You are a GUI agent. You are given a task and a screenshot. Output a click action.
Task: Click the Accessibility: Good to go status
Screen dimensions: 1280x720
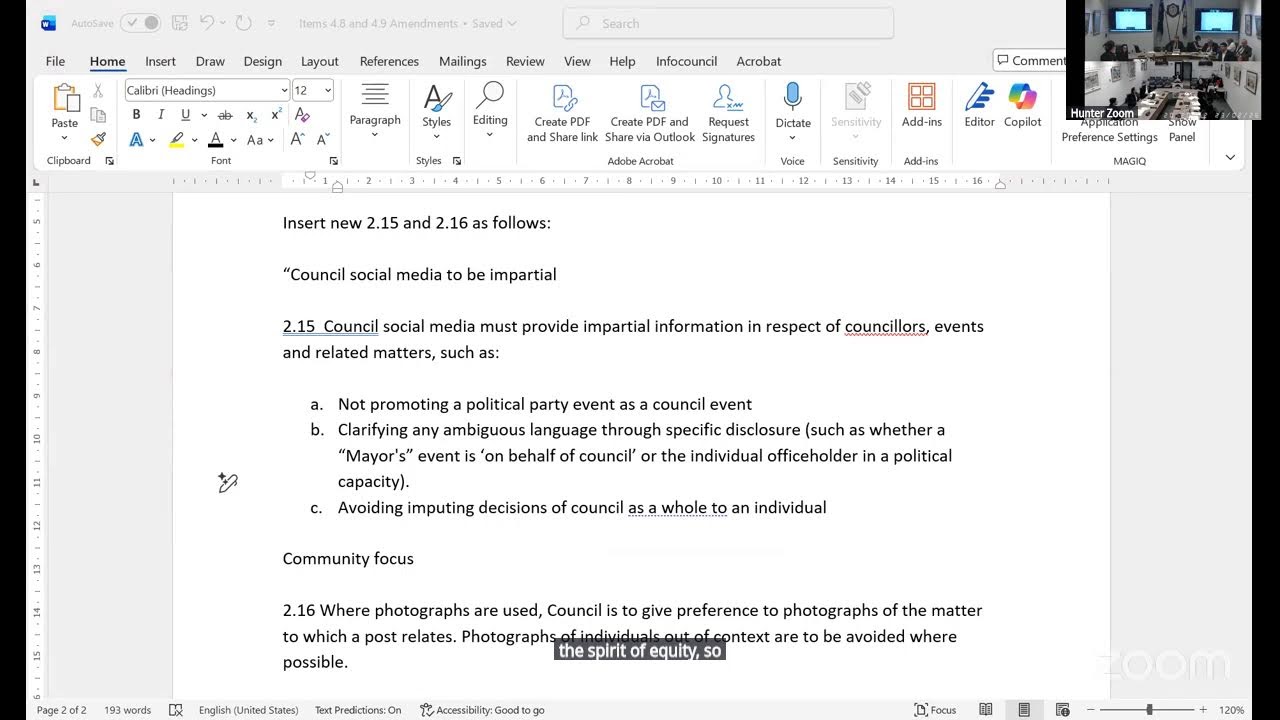coord(482,710)
